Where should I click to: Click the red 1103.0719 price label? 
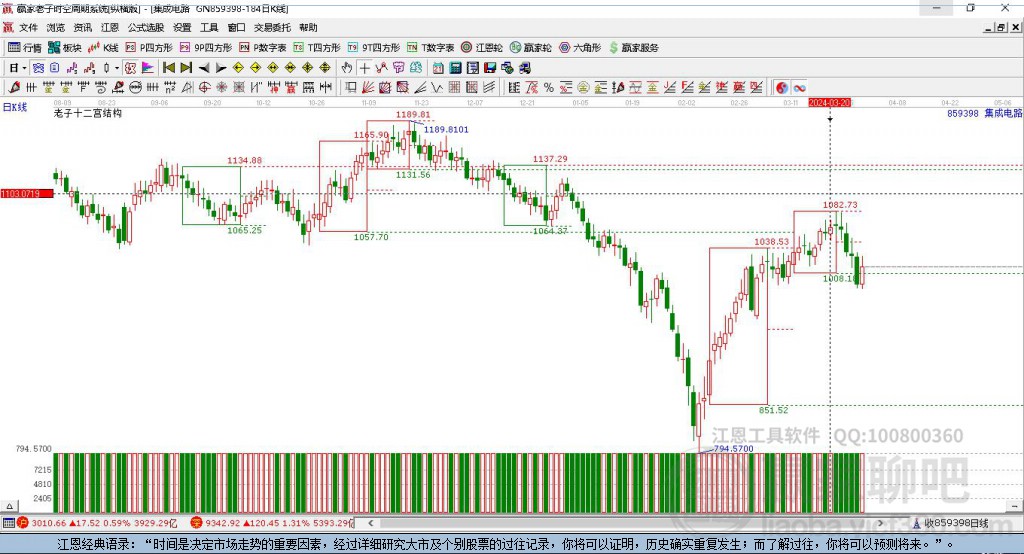pyautogui.click(x=26, y=193)
